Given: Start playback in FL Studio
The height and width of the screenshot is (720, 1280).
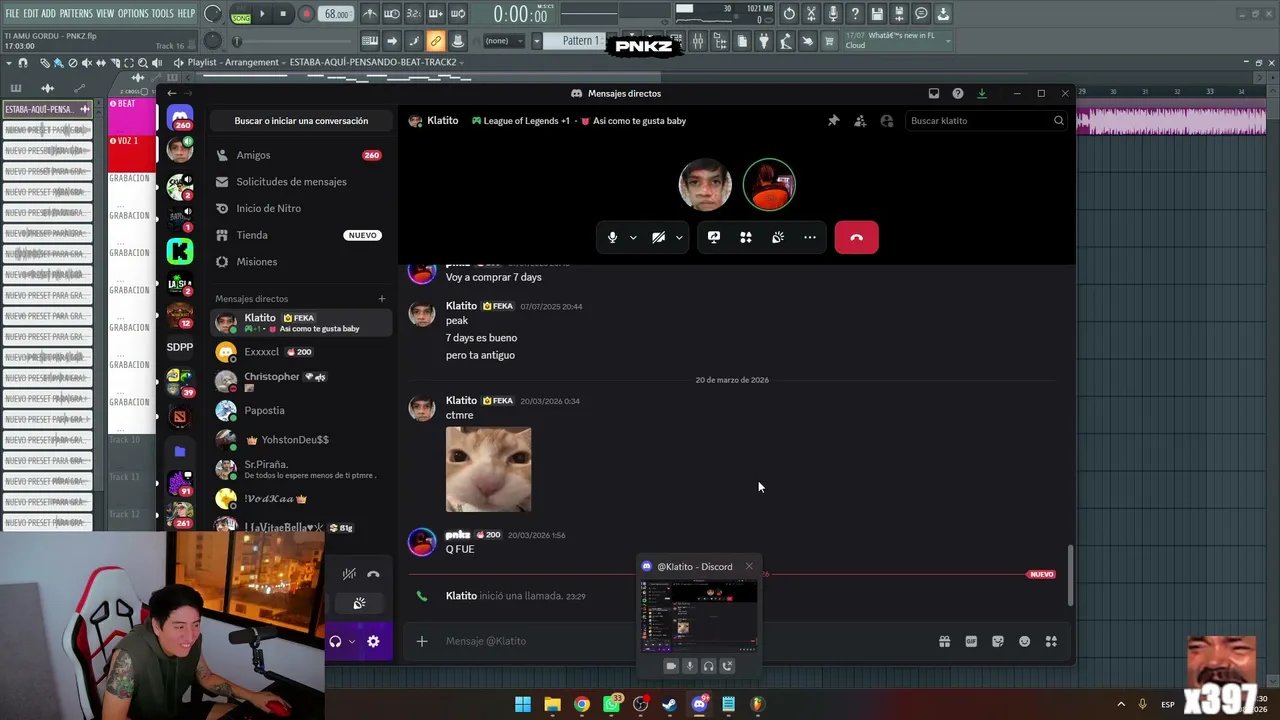Looking at the screenshot, I should coord(262,14).
